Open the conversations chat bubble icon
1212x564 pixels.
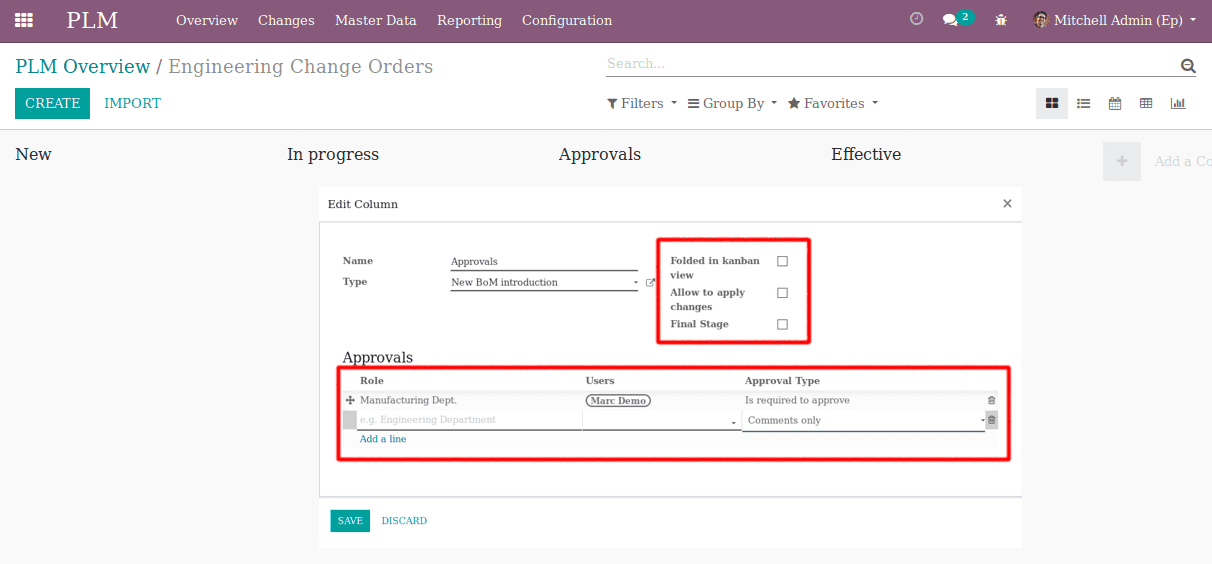[x=950, y=20]
